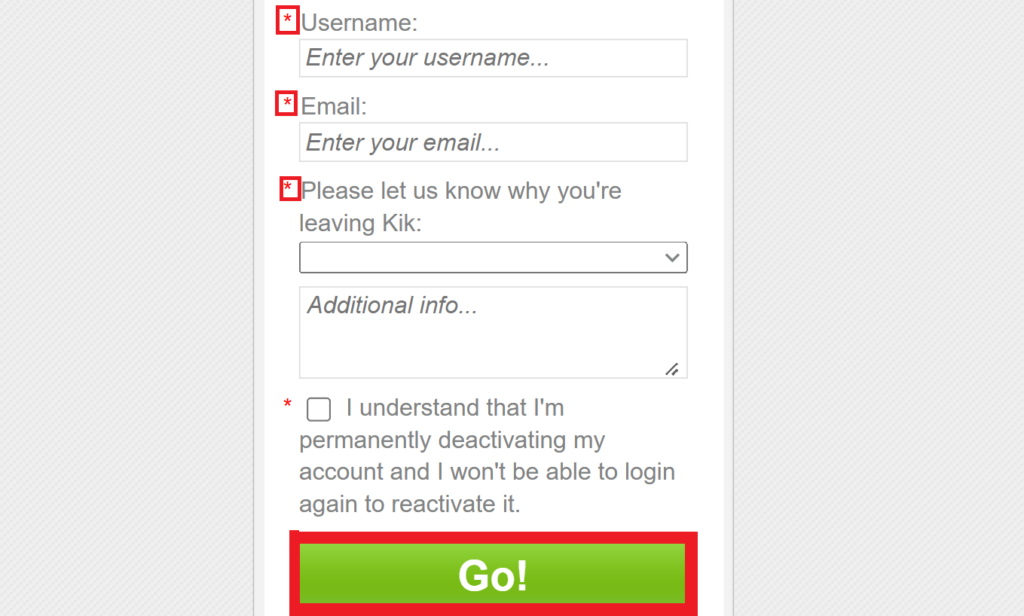Image resolution: width=1024 pixels, height=616 pixels.
Task: Click the "again to reactivate it." text
Action: pos(410,504)
